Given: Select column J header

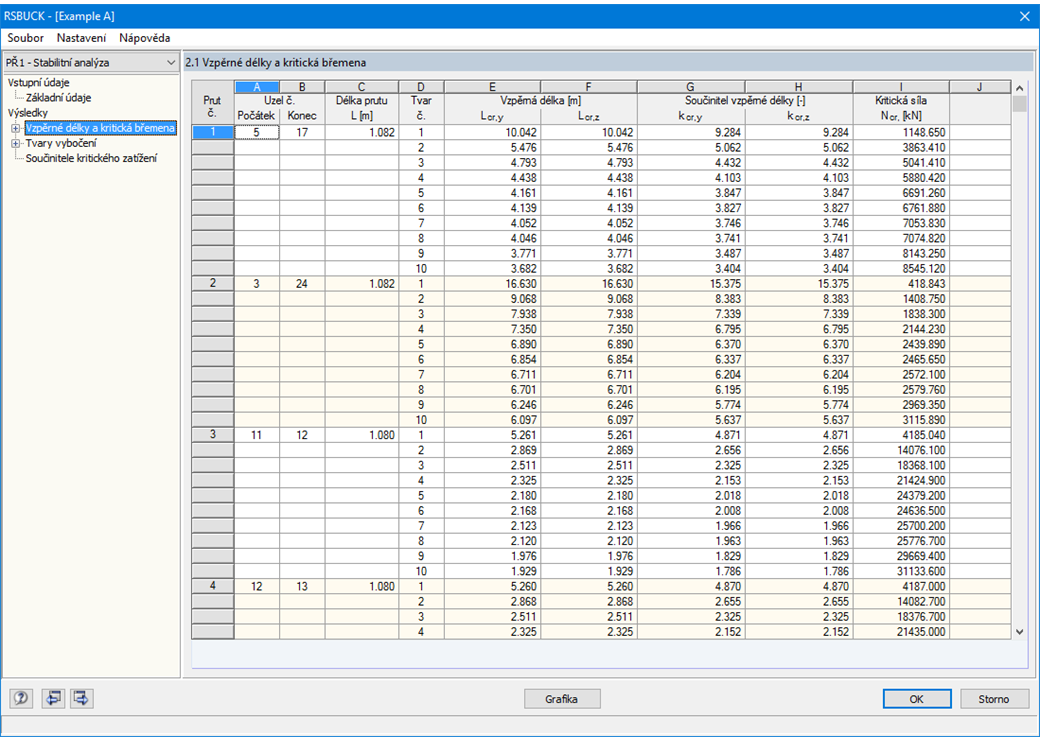Looking at the screenshot, I should tap(980, 87).
